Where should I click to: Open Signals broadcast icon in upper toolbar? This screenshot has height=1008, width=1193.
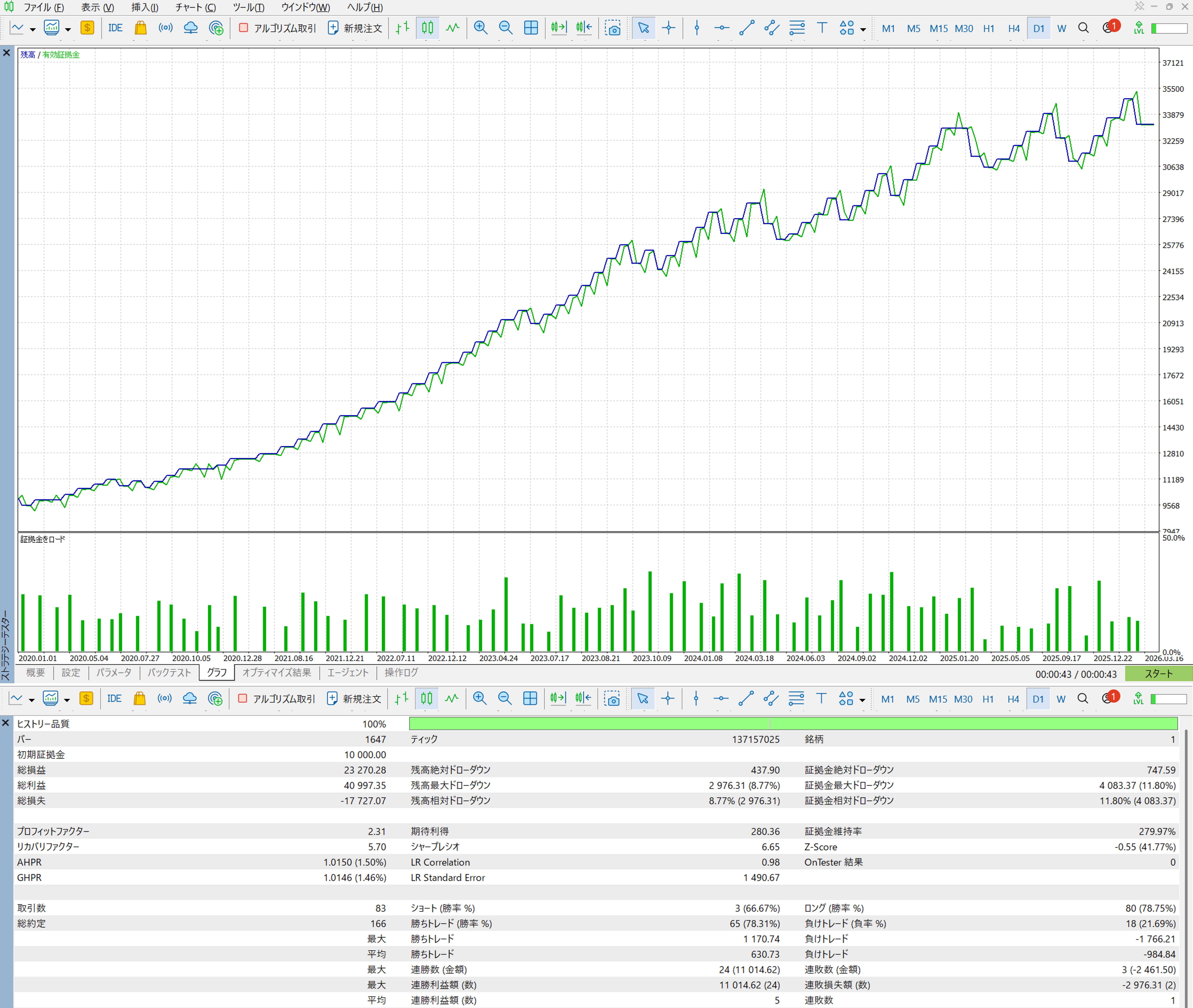coord(166,28)
